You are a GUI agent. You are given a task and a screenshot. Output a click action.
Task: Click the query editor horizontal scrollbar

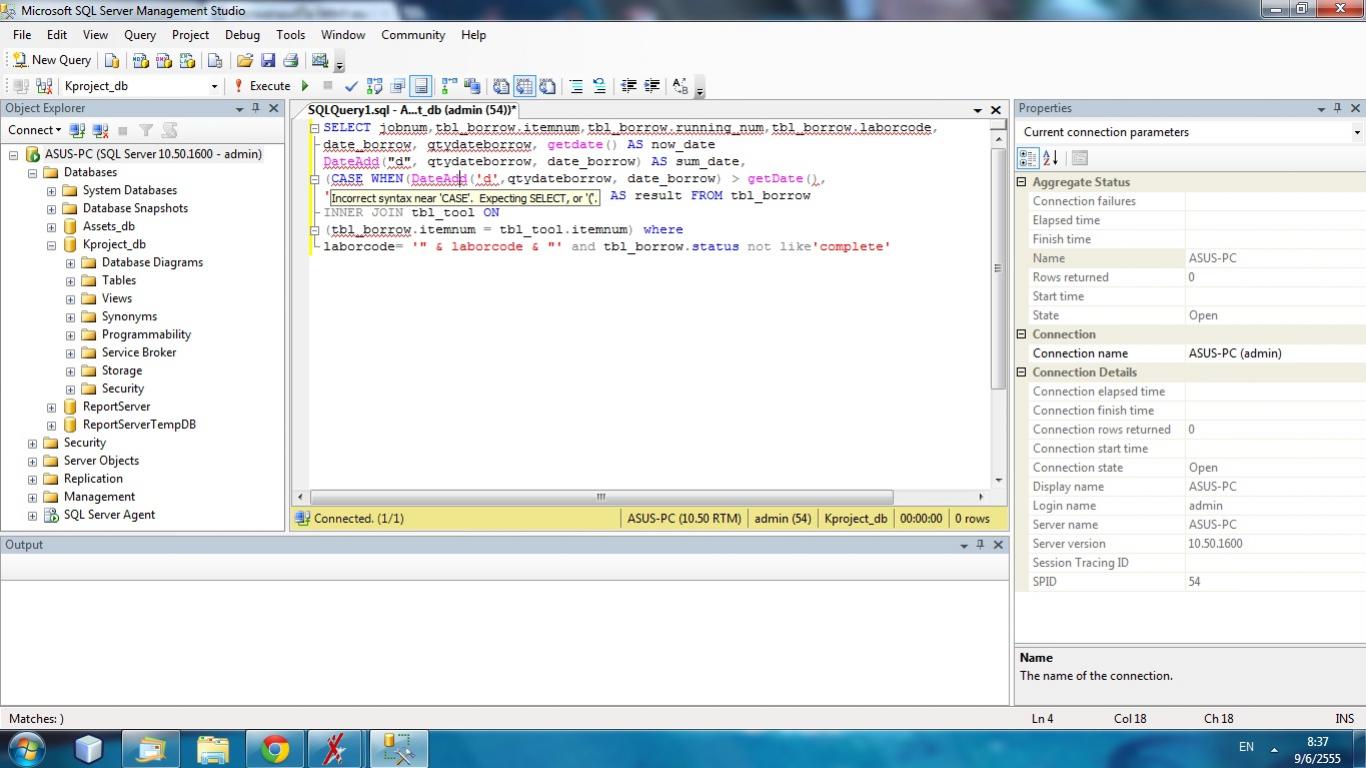601,496
